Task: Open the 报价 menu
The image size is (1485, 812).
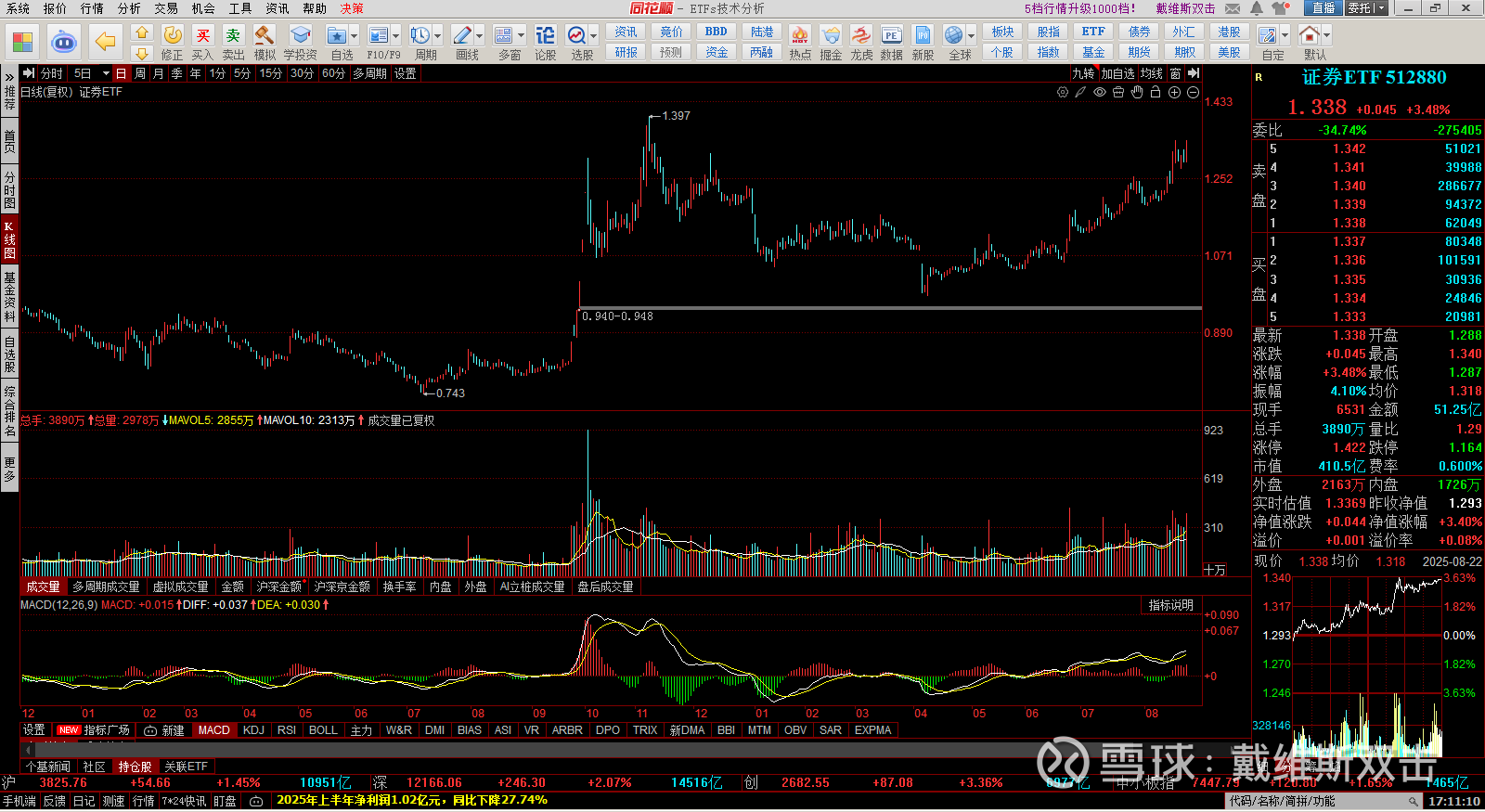Action: (55, 8)
